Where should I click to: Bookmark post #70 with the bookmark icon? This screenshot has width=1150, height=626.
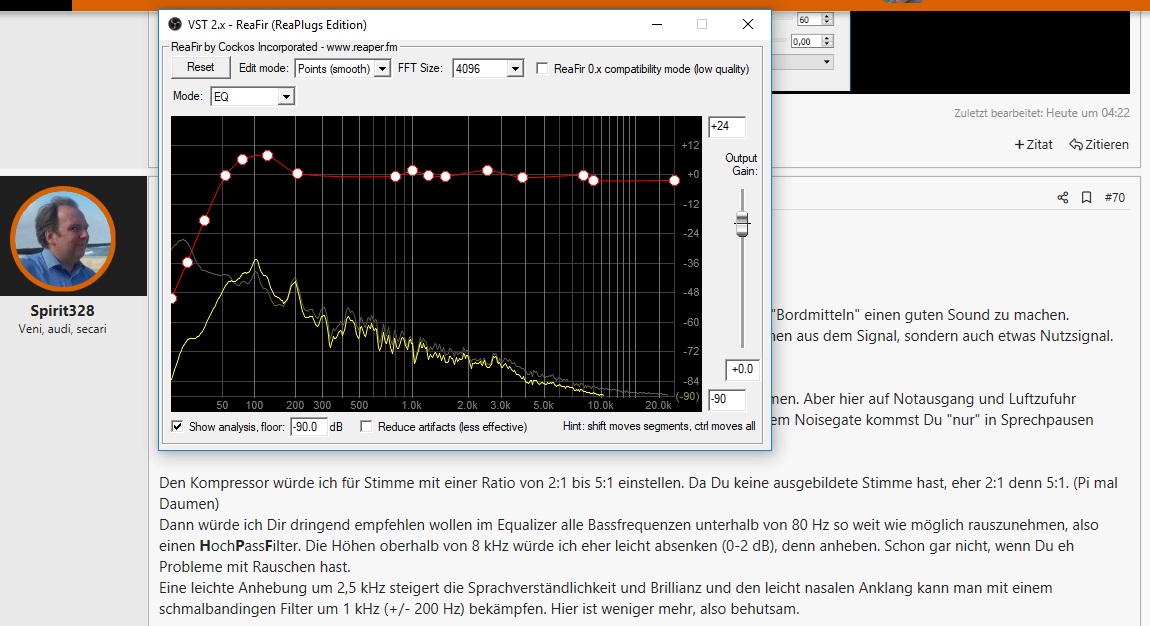coord(1087,197)
